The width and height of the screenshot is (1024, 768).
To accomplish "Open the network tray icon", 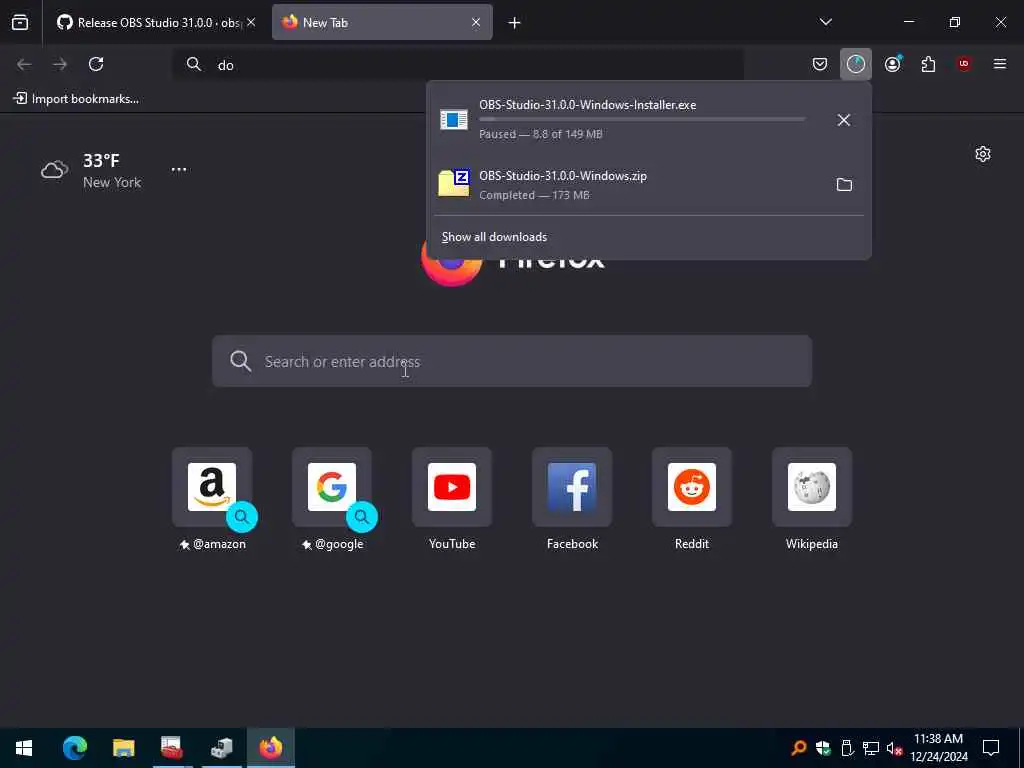I will [x=871, y=748].
